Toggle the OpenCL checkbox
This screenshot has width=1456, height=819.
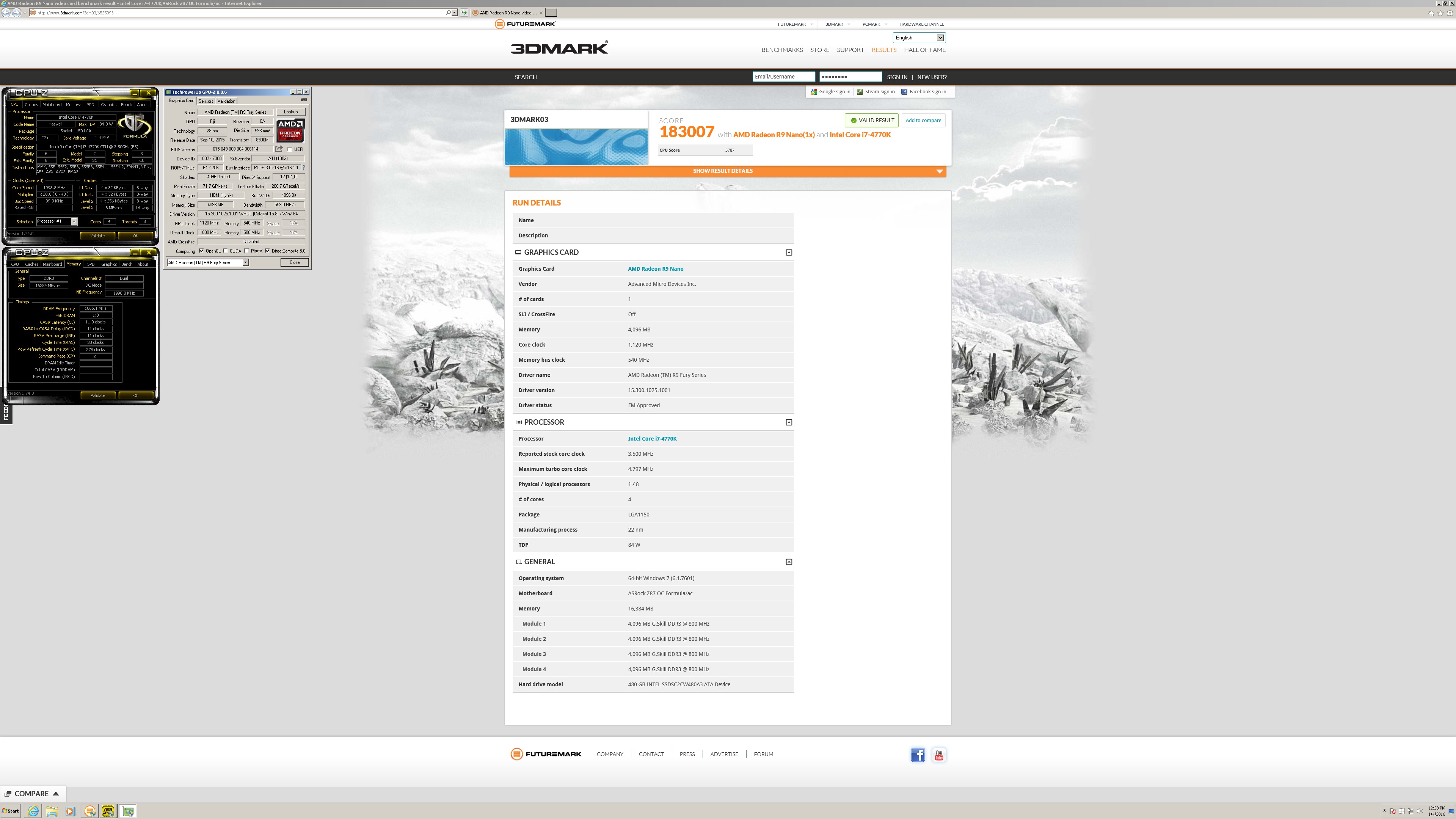[201, 251]
